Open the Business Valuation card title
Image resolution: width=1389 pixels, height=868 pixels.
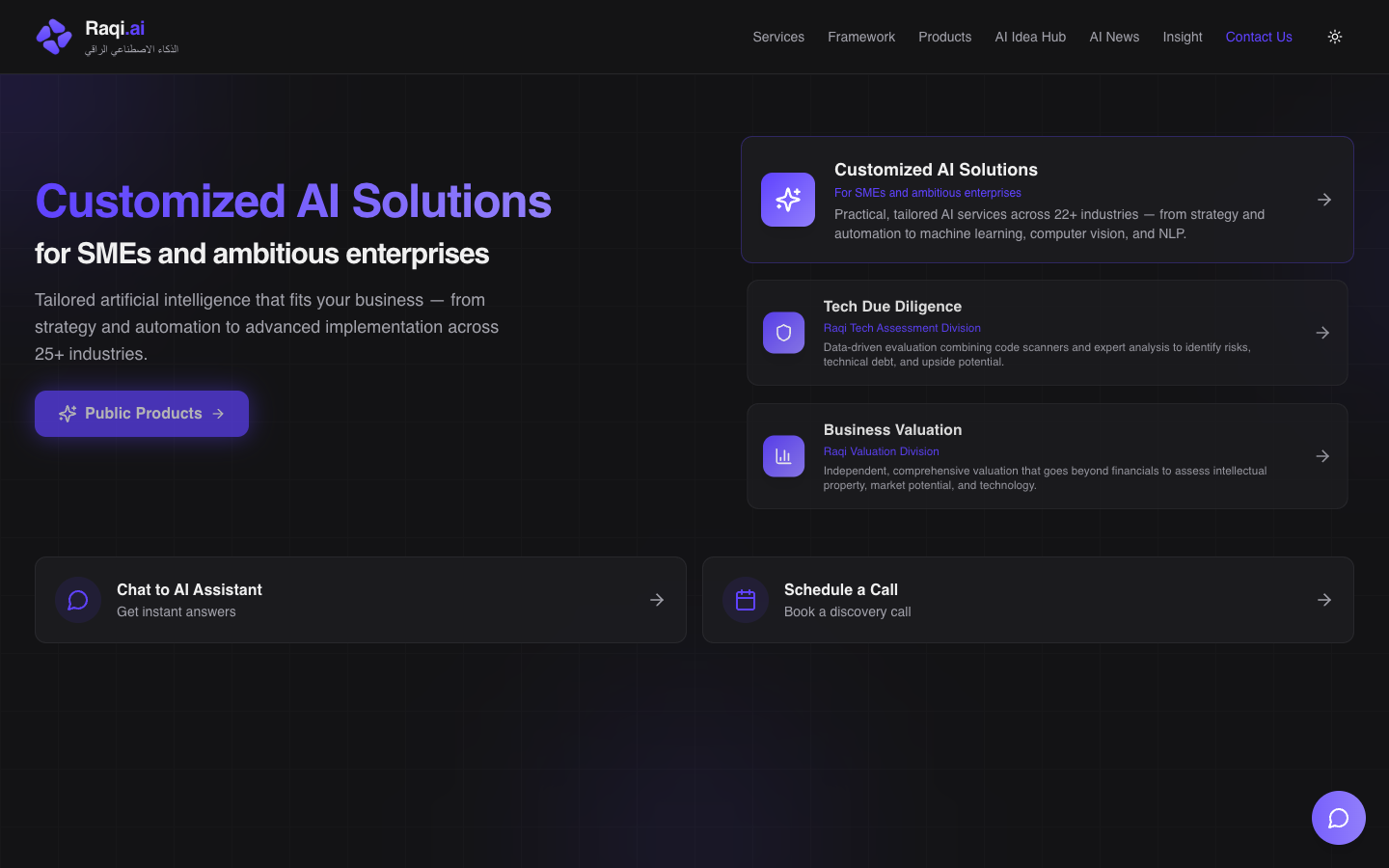coord(892,430)
